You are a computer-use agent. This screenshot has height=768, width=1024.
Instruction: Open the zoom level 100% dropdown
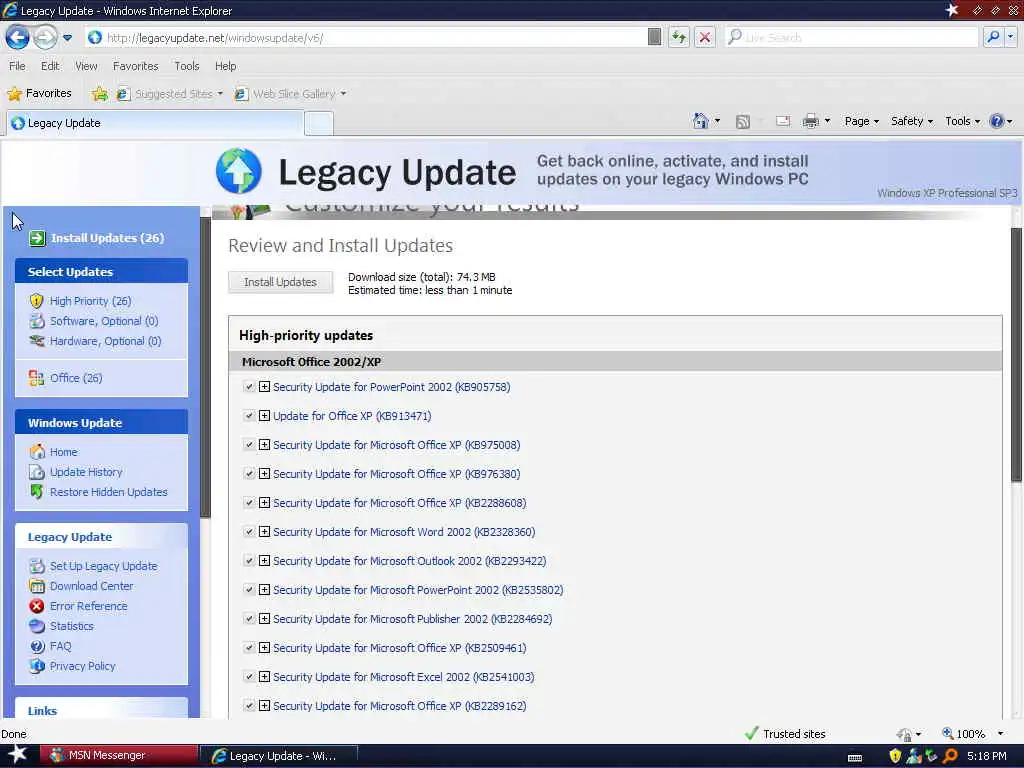1000,734
